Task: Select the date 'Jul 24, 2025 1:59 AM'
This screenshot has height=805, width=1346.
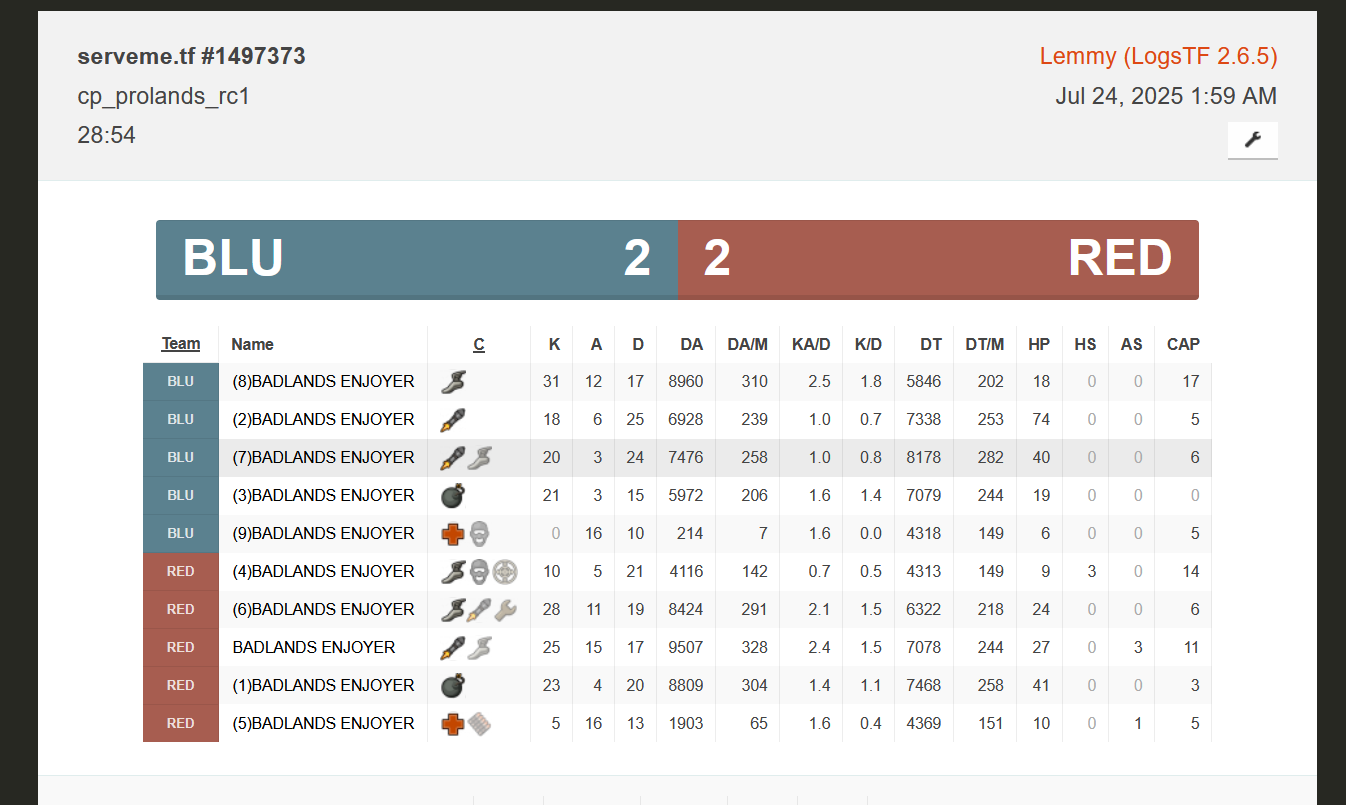Action: (x=1166, y=97)
